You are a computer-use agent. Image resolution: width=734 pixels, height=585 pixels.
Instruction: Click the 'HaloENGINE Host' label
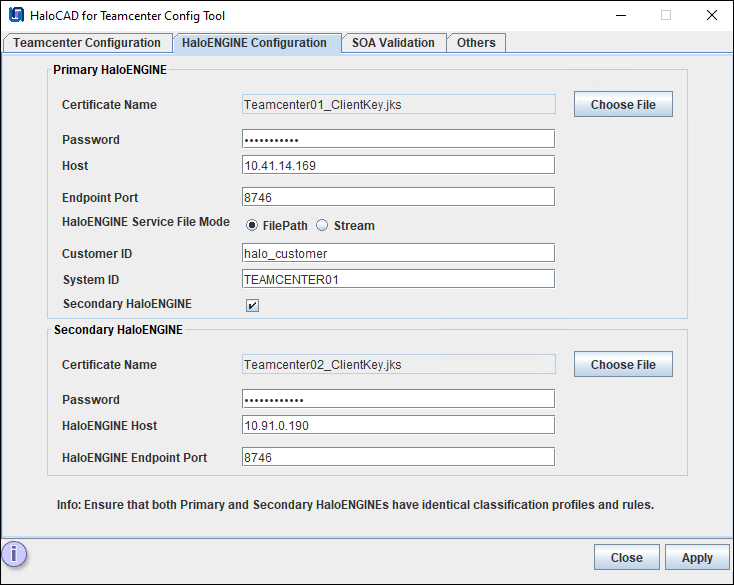tap(110, 426)
